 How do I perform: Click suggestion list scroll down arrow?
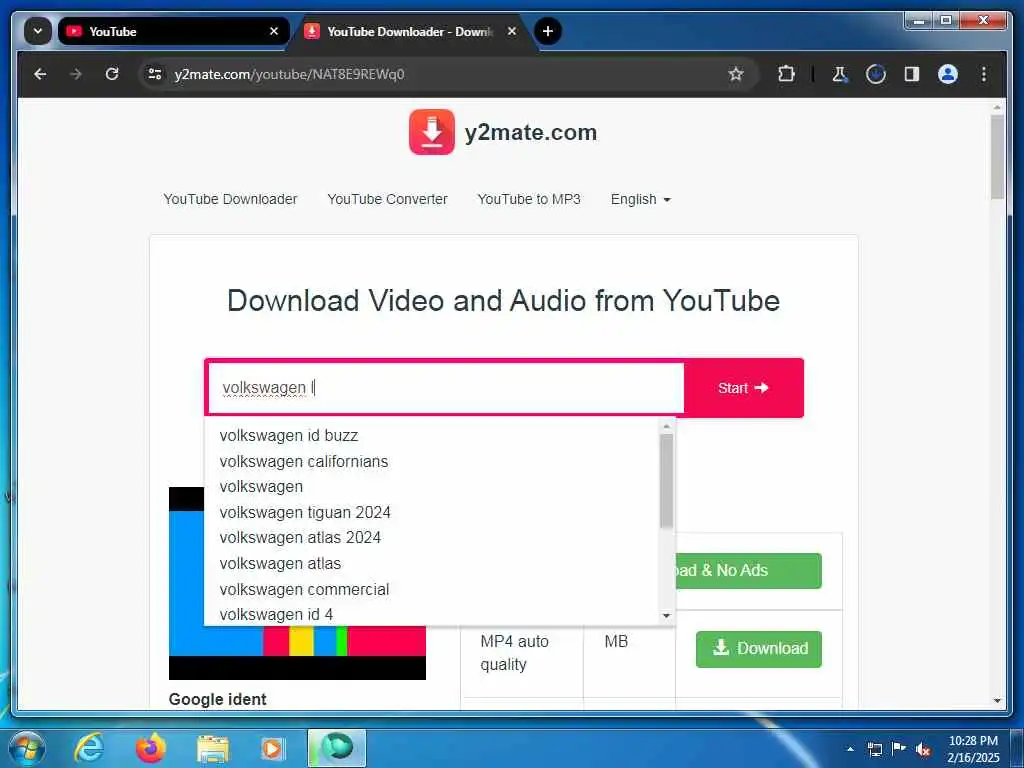click(666, 616)
